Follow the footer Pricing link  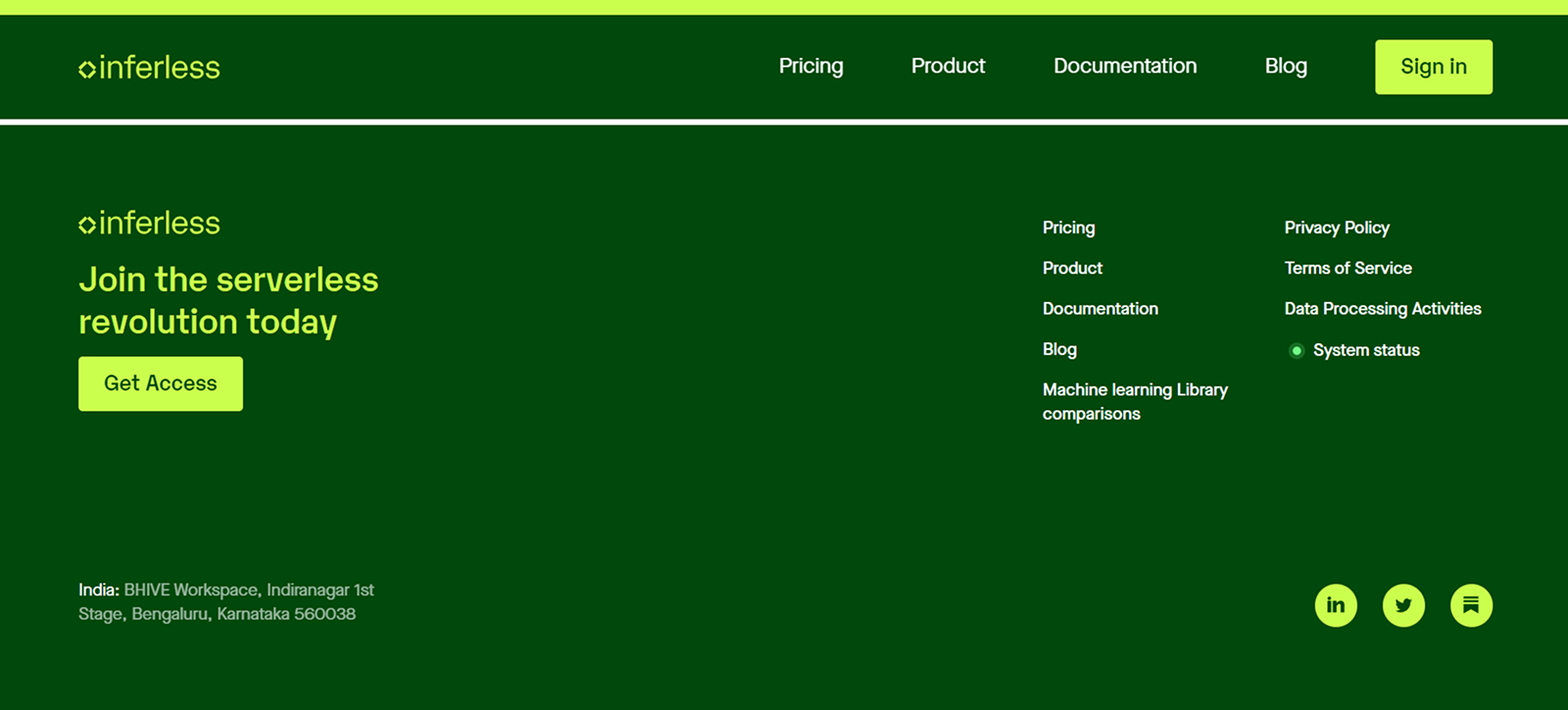click(x=1069, y=228)
